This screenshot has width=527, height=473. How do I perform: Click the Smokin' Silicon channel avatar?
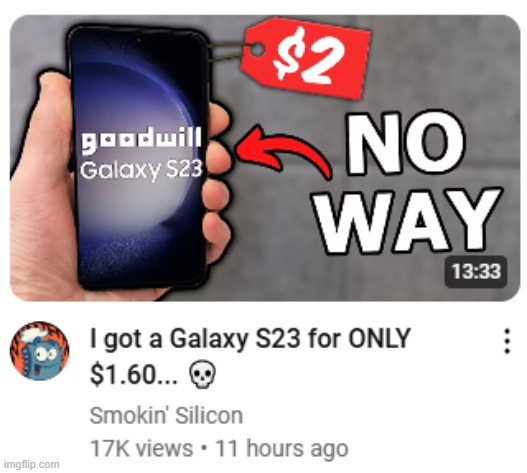click(40, 351)
